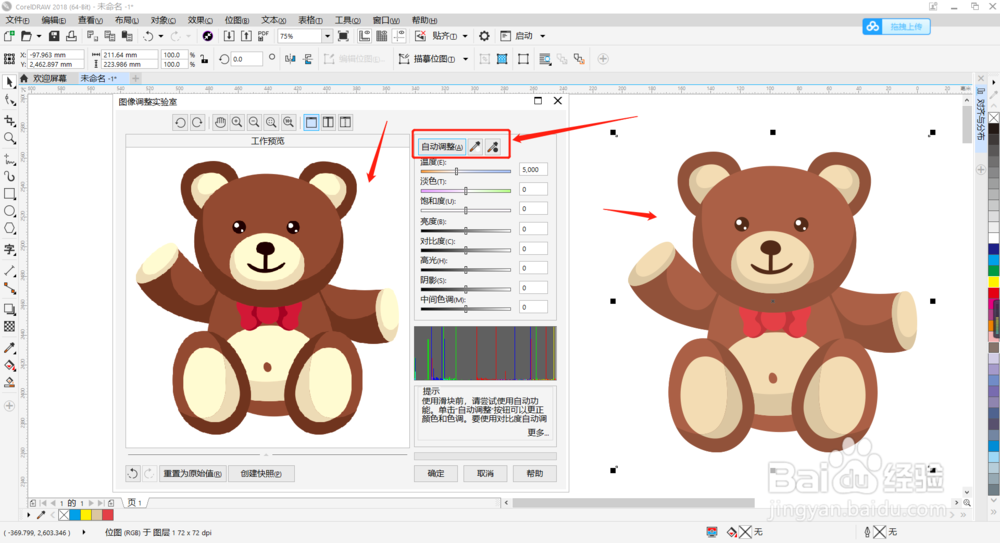Select the Ellipse tool

[x=10, y=211]
